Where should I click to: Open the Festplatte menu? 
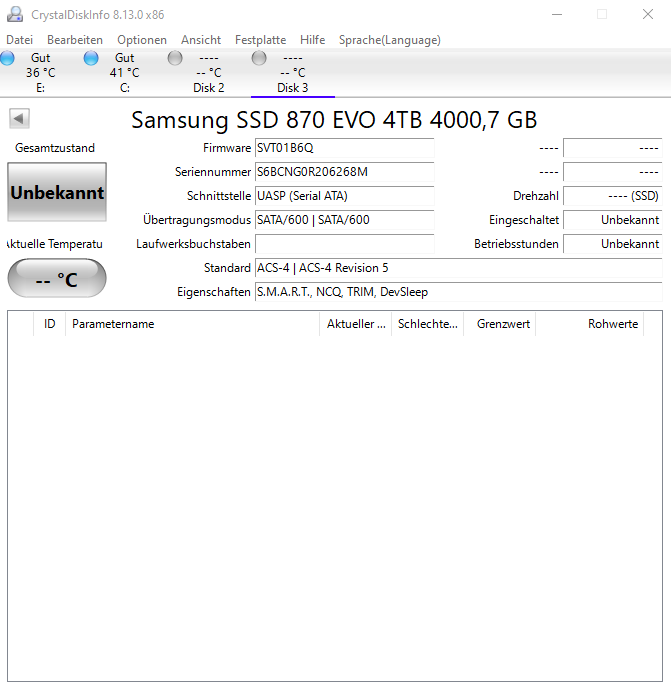(261, 40)
